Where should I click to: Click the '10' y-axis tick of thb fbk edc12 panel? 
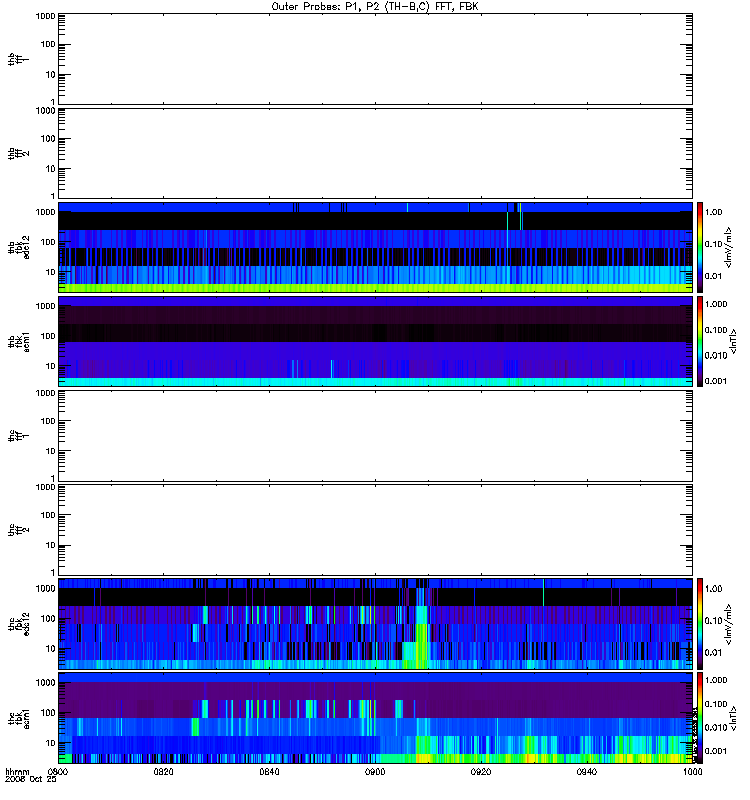click(51, 272)
